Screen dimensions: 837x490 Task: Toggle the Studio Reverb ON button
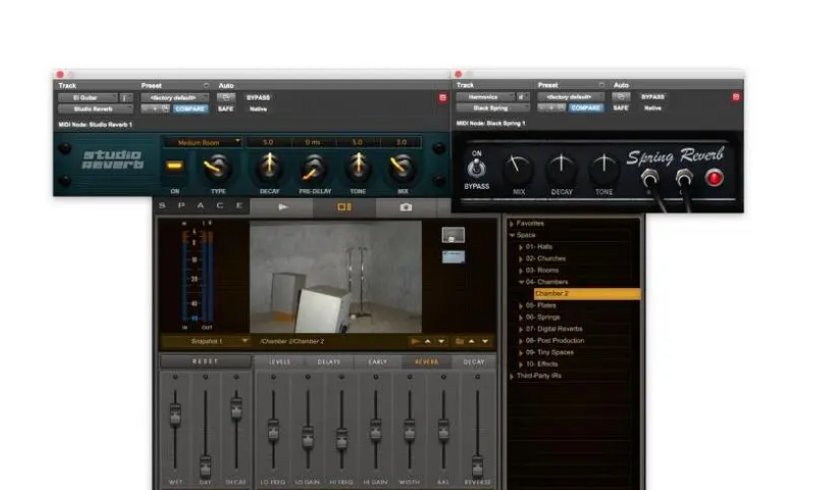click(175, 166)
